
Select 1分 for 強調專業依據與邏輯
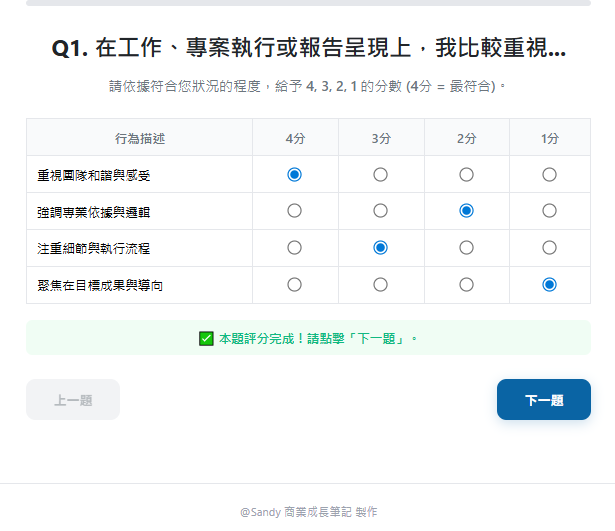[549, 211]
